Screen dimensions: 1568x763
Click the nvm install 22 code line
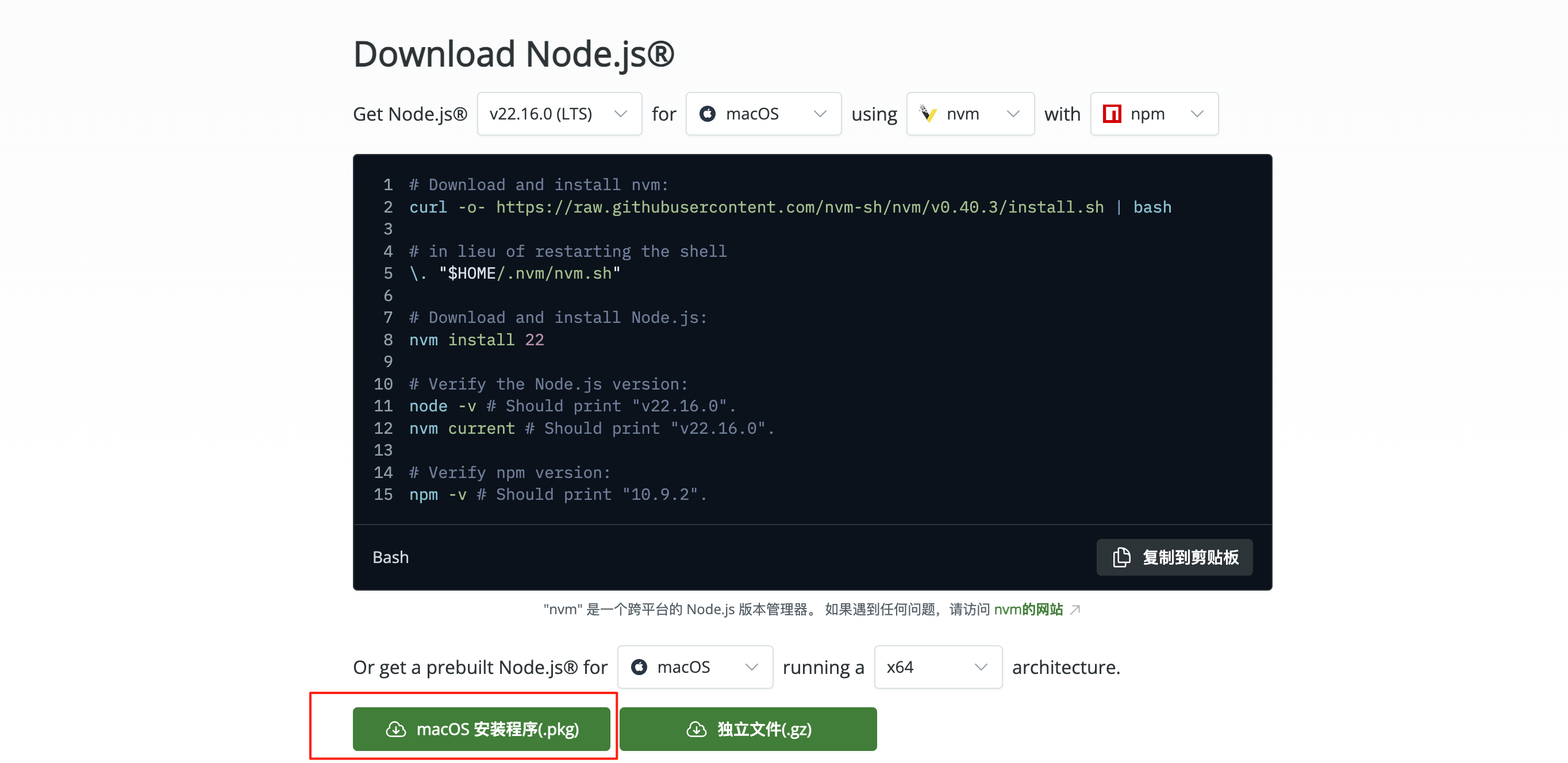476,340
